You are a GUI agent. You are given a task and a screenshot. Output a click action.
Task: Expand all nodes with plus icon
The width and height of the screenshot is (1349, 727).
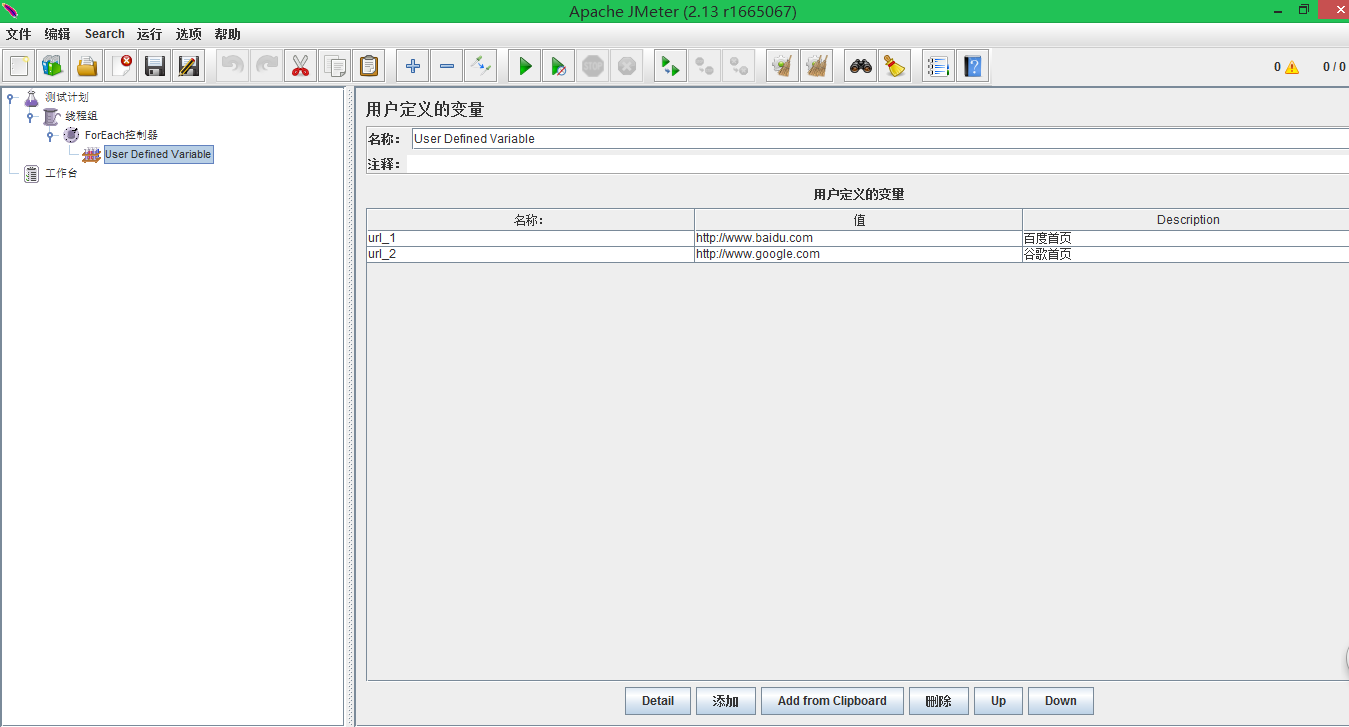tap(413, 67)
